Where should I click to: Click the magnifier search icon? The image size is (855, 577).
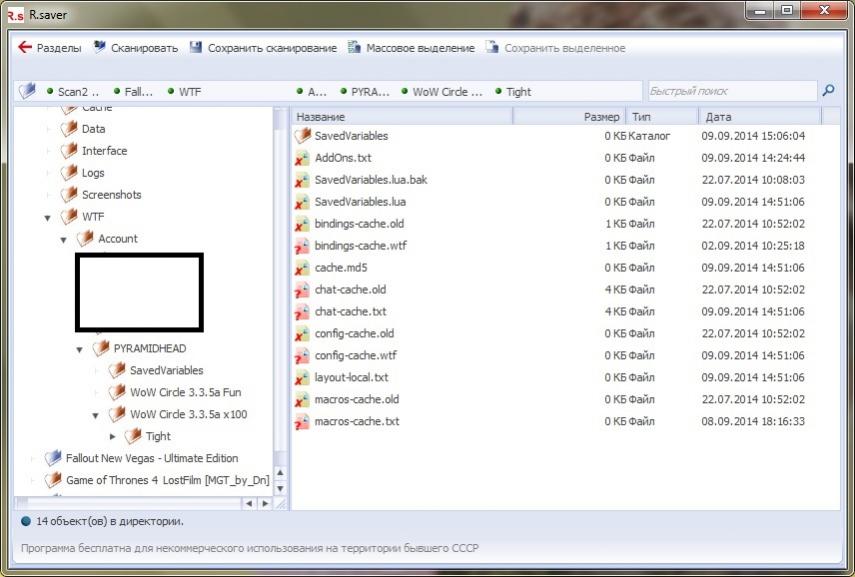click(828, 91)
